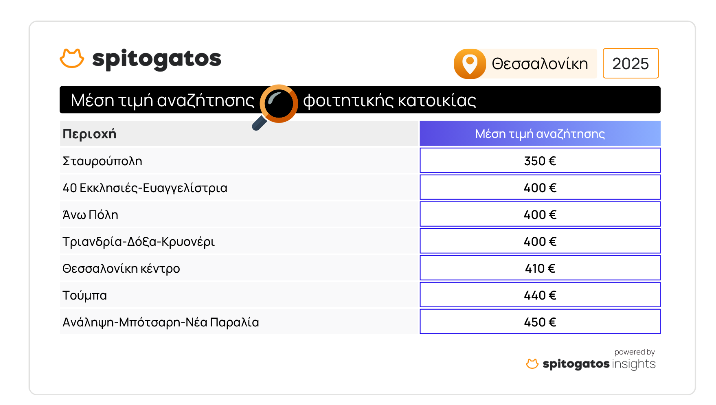Select the 350 € price cell
Screen dimensions: 716x405
pos(540,161)
